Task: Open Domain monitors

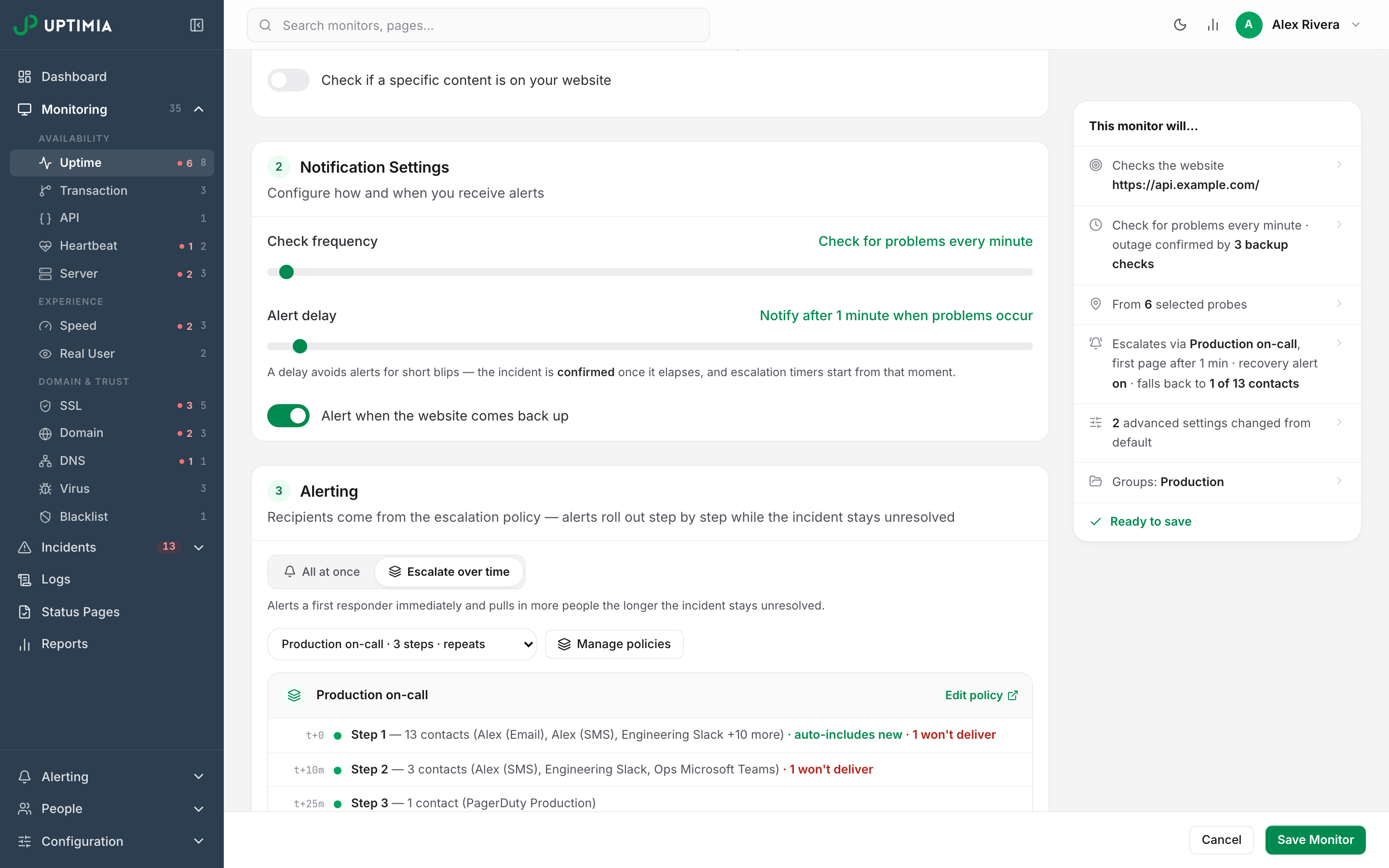Action: 112,433
